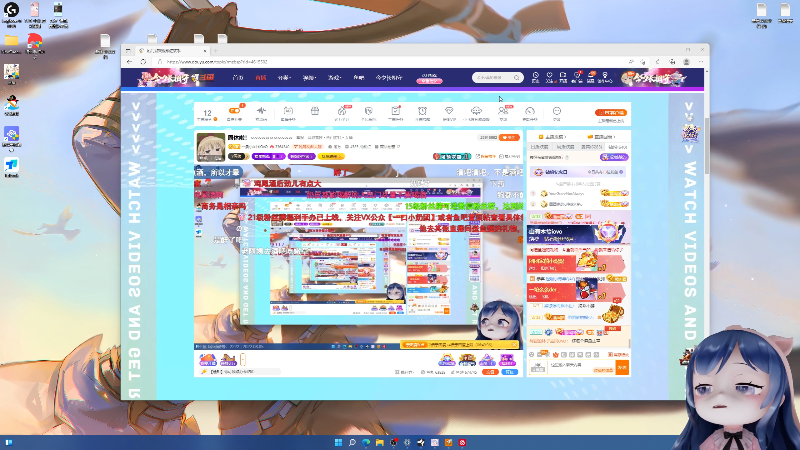The height and width of the screenshot is (450, 800).
Task: Click the light bulb icon in site header
Action: coord(605,75)
